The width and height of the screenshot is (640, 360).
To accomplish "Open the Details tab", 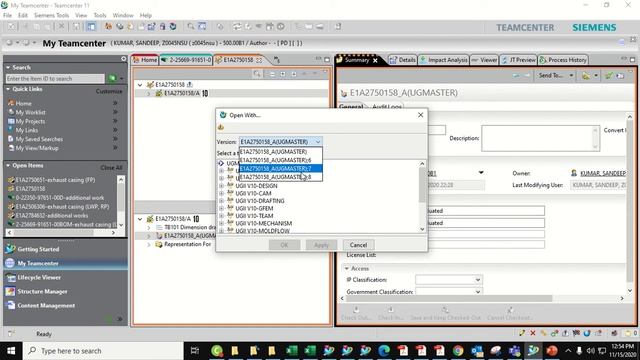I will coord(402,60).
